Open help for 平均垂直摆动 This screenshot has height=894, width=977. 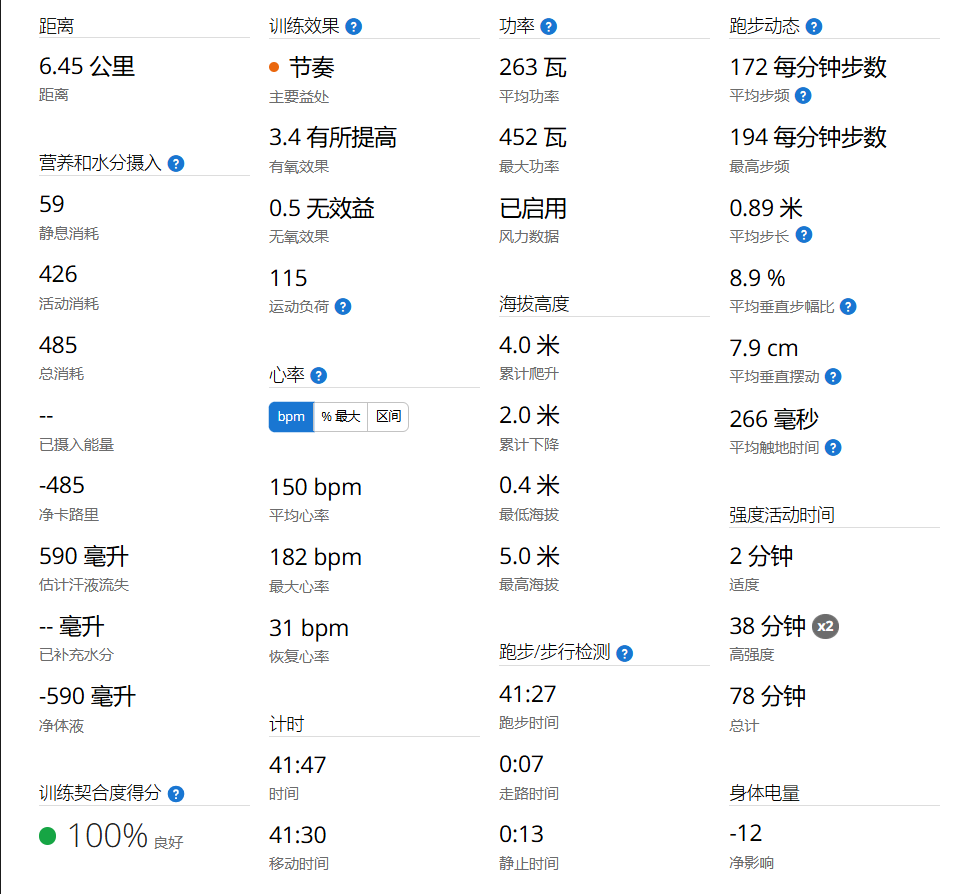click(x=833, y=377)
